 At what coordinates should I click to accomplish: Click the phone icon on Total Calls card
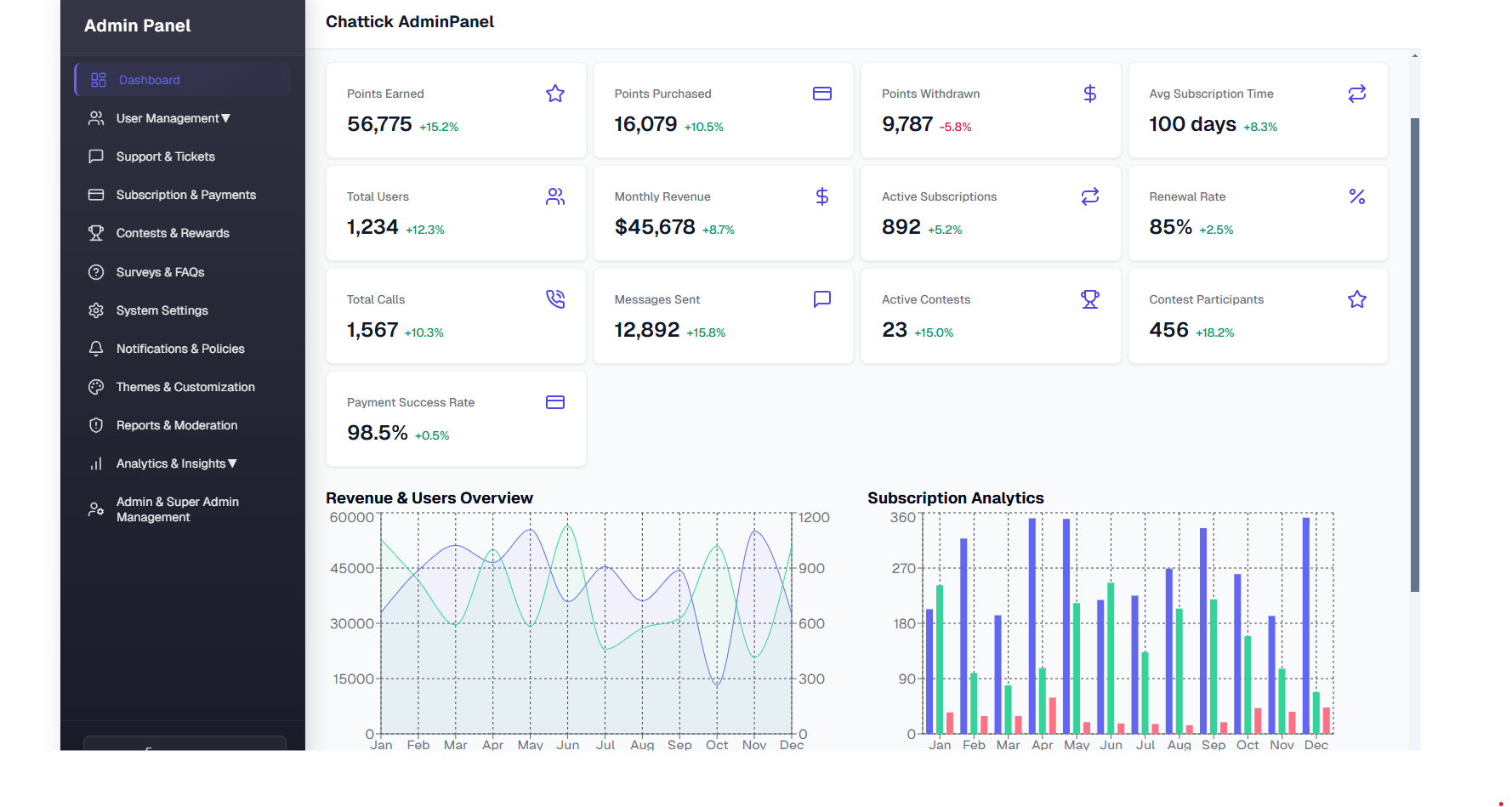click(x=555, y=298)
